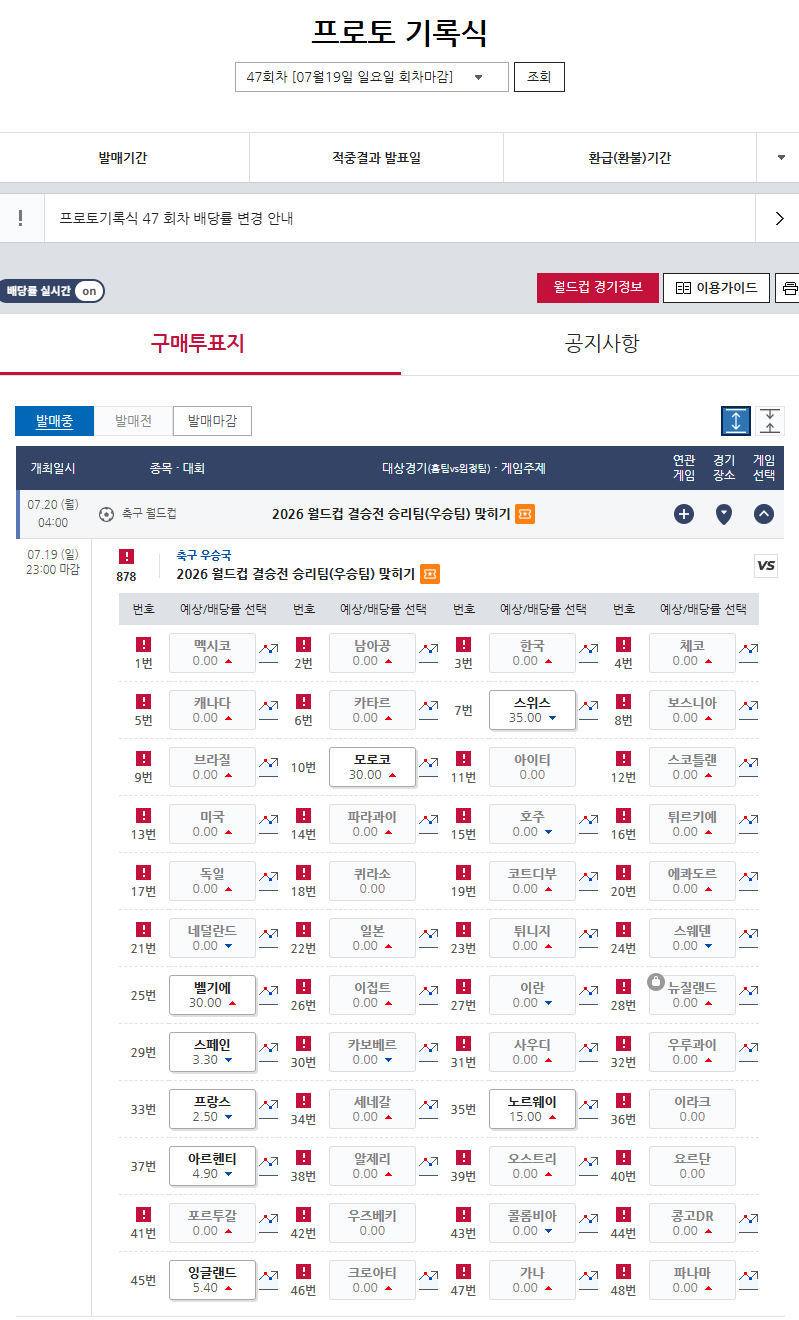Click the disabled 브라질 0.00 option

[x=212, y=767]
